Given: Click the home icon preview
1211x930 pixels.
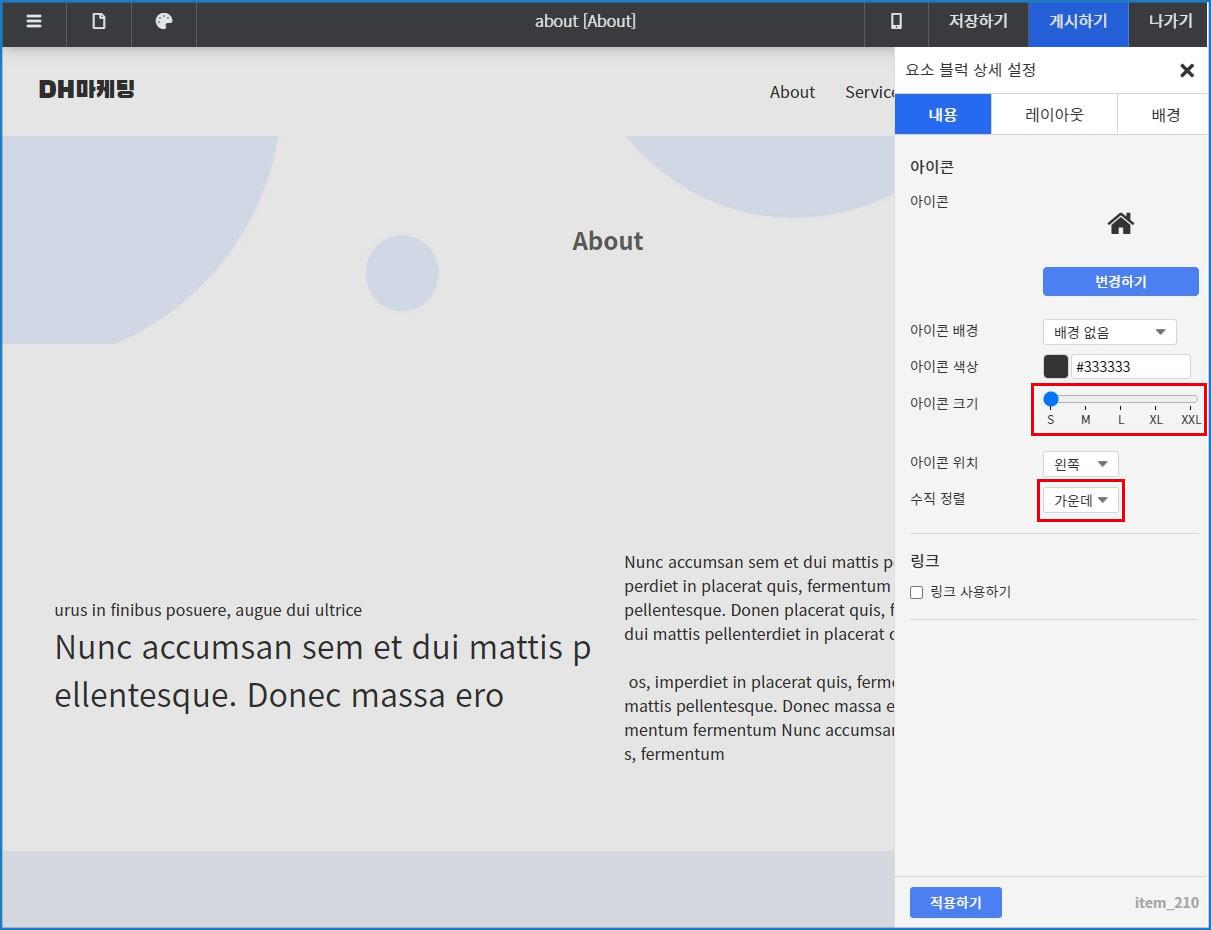Looking at the screenshot, I should 1120,224.
